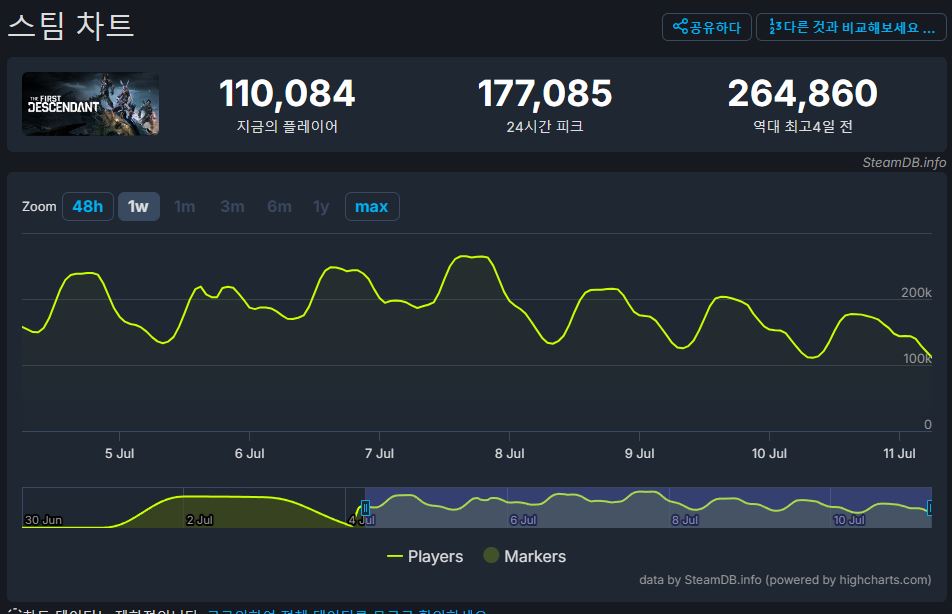
Task: Select the 1w zoom range
Action: click(x=138, y=207)
